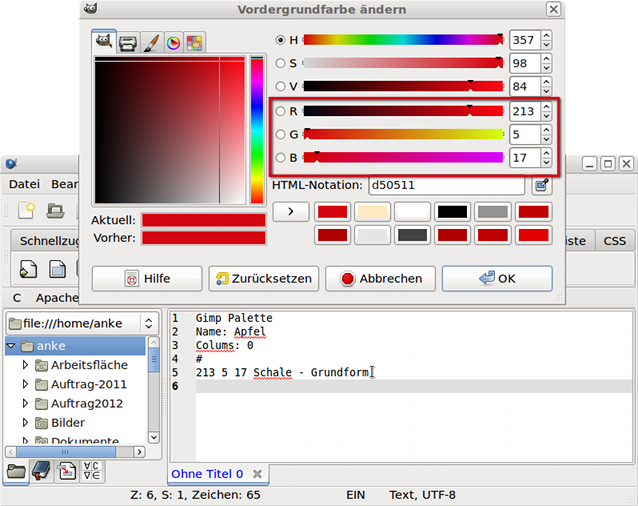Expand the Arbeitsfläche folder
This screenshot has height=506, width=638.
click(x=26, y=365)
